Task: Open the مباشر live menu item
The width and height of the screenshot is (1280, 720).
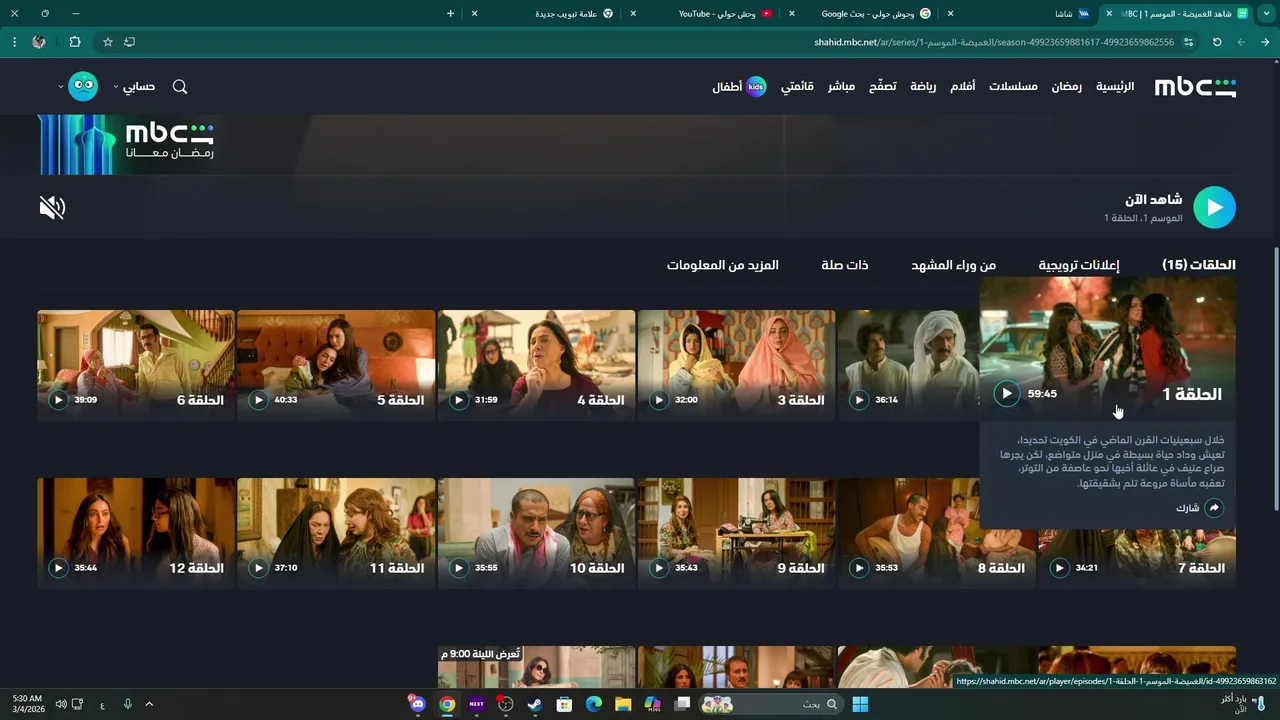Action: (841, 87)
